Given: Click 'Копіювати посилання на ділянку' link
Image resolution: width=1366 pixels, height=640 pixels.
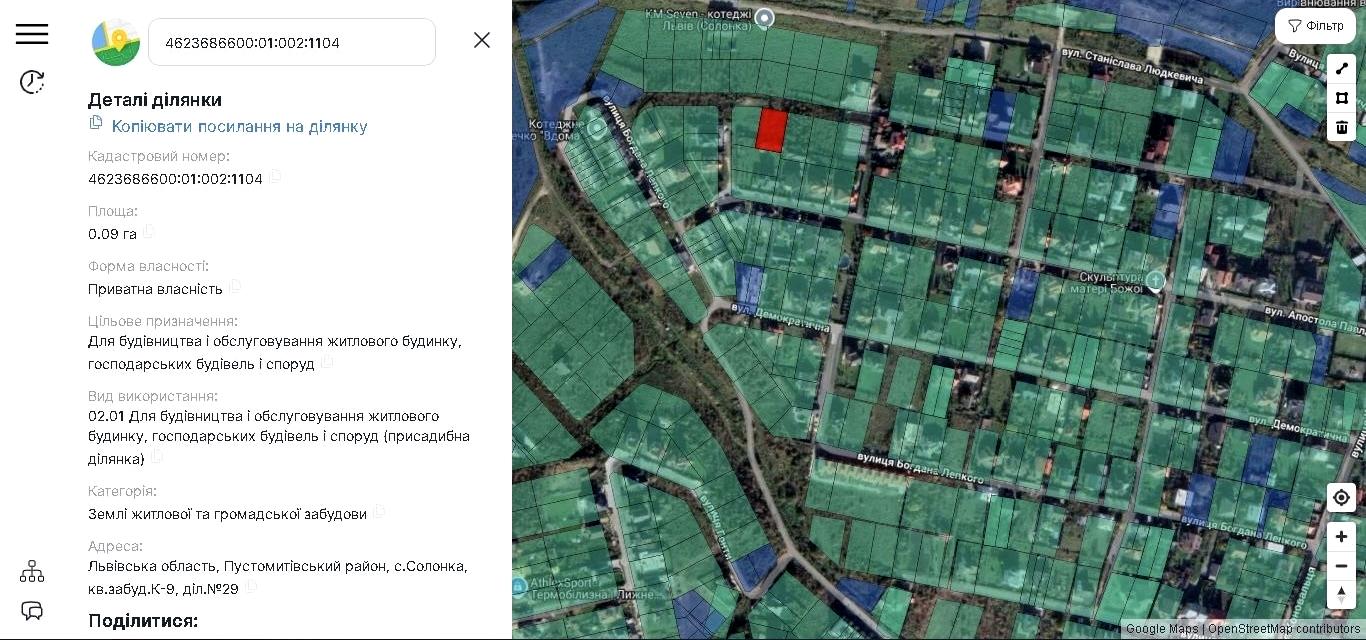Looking at the screenshot, I should click(x=239, y=126).
